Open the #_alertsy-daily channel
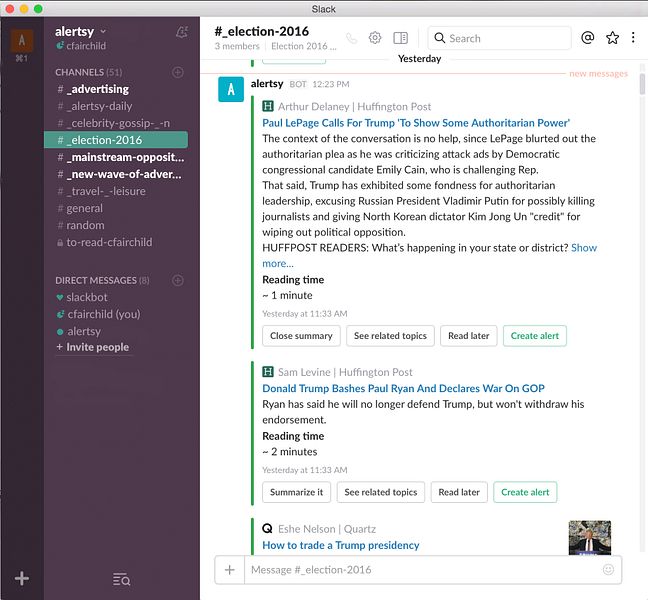This screenshot has width=648, height=600. [116, 106]
